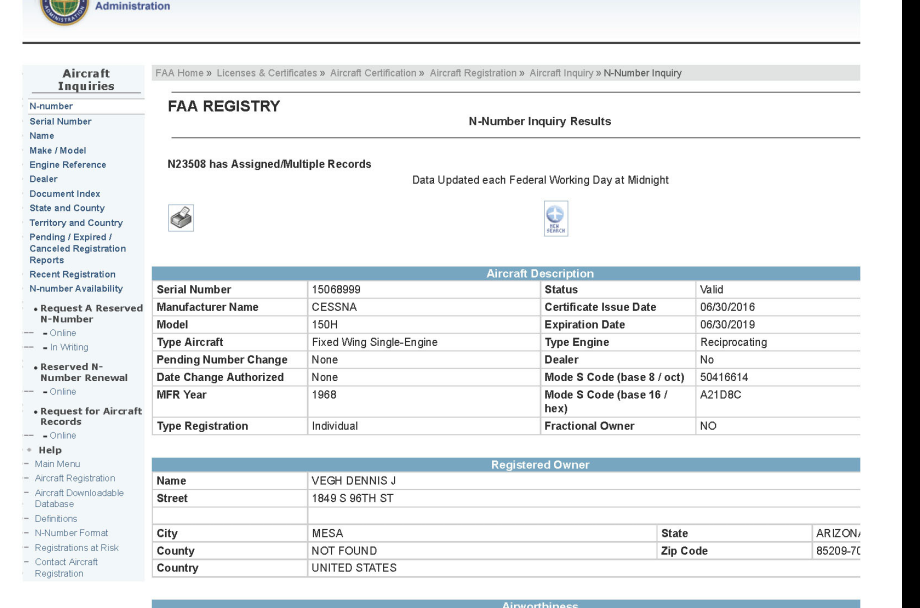
Task: Open Document Index in sidebar
Action: click(x=65, y=194)
